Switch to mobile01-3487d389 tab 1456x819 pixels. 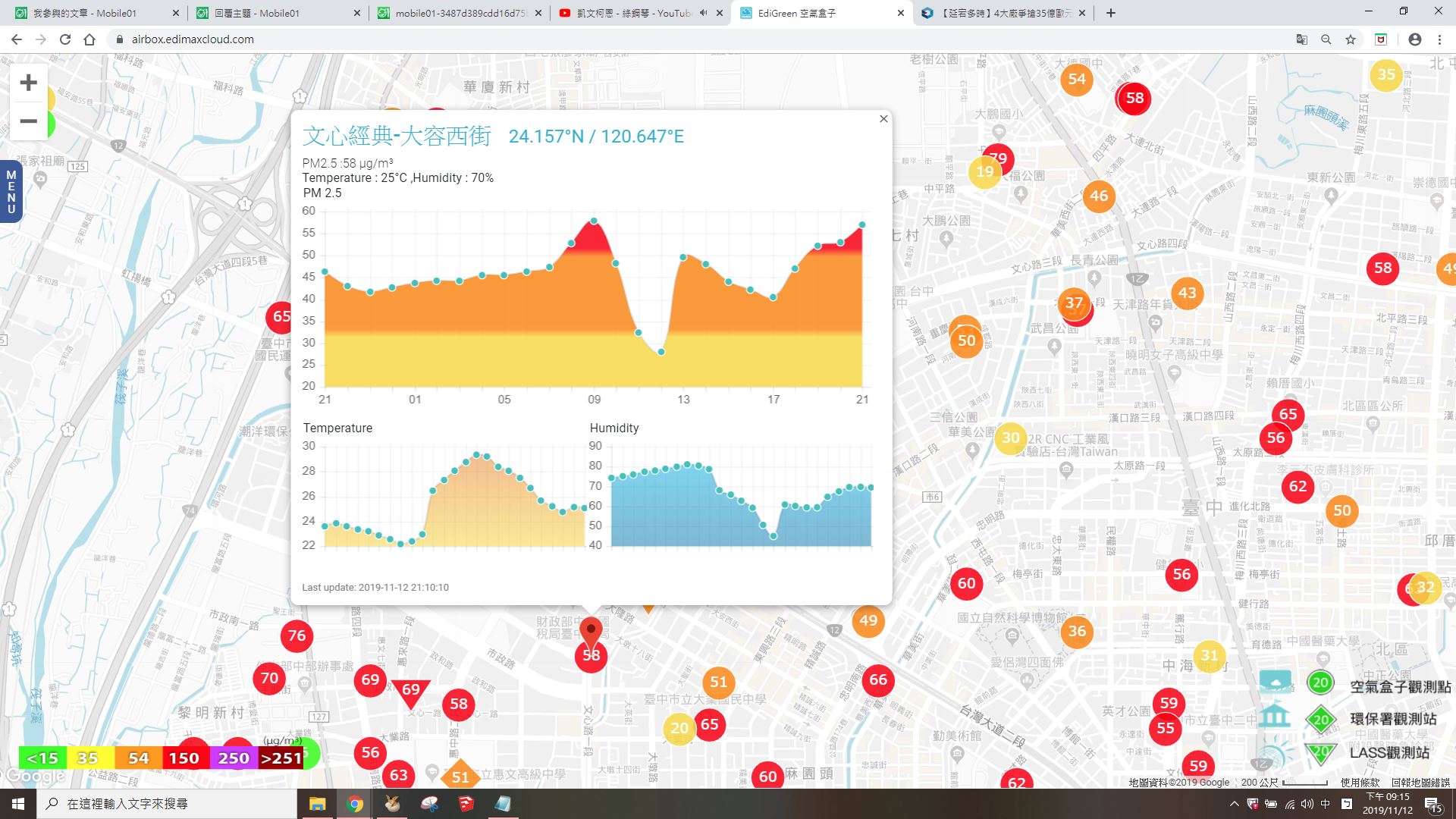click(x=459, y=13)
